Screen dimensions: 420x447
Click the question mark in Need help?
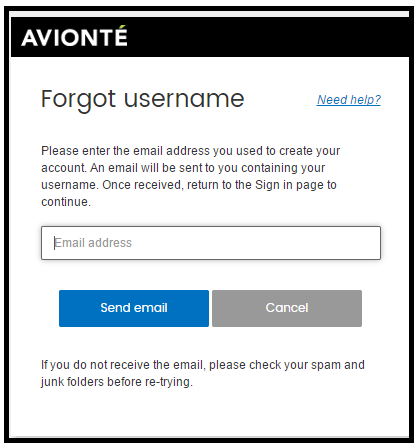coord(377,100)
